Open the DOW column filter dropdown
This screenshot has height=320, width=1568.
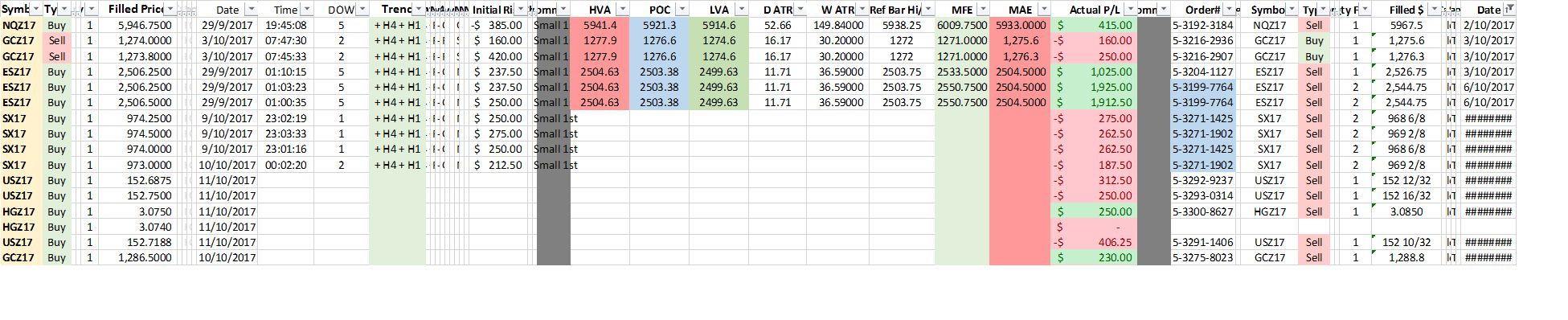tap(362, 9)
